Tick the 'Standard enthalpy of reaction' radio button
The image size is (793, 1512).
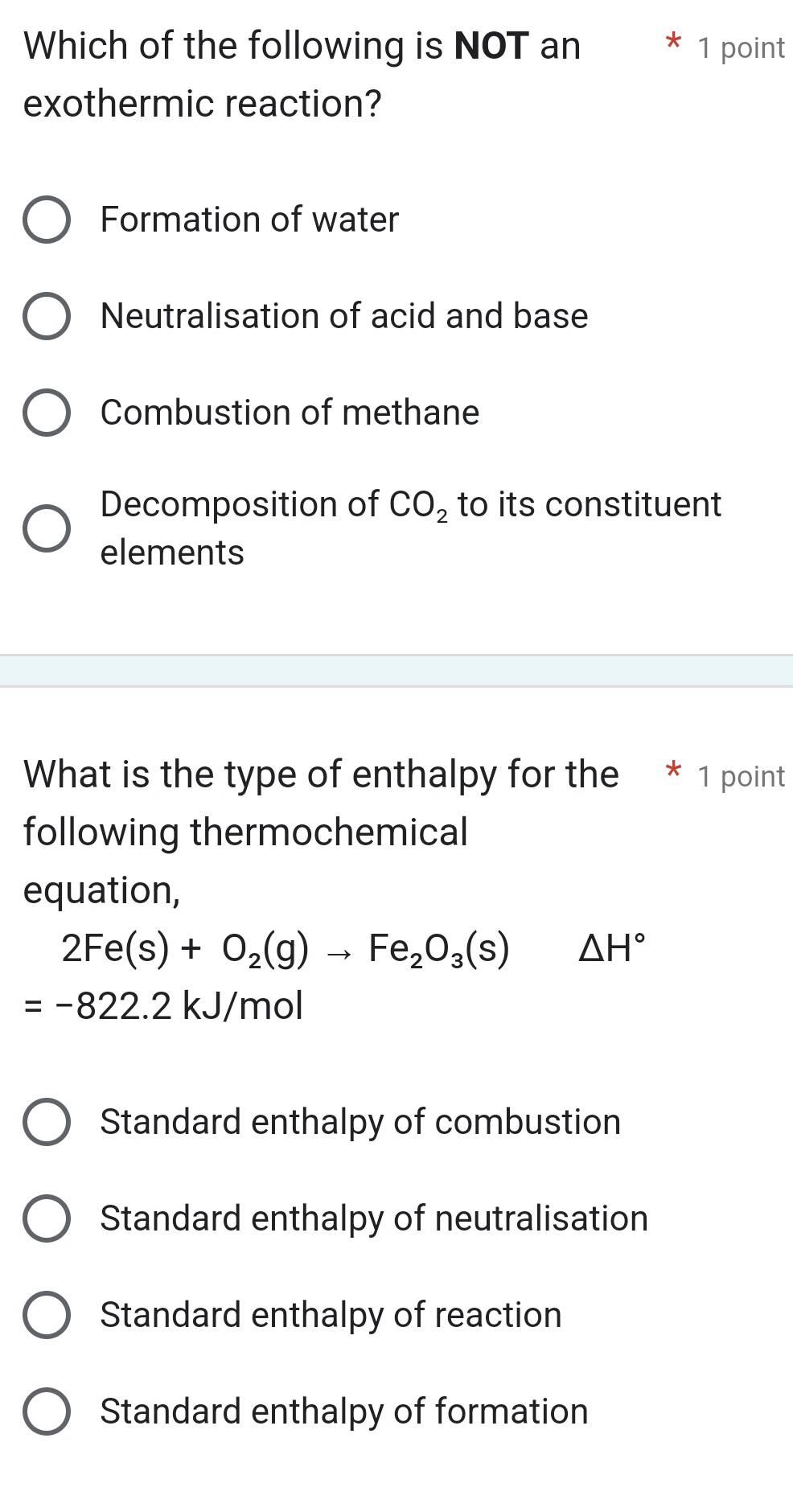coord(46,1315)
